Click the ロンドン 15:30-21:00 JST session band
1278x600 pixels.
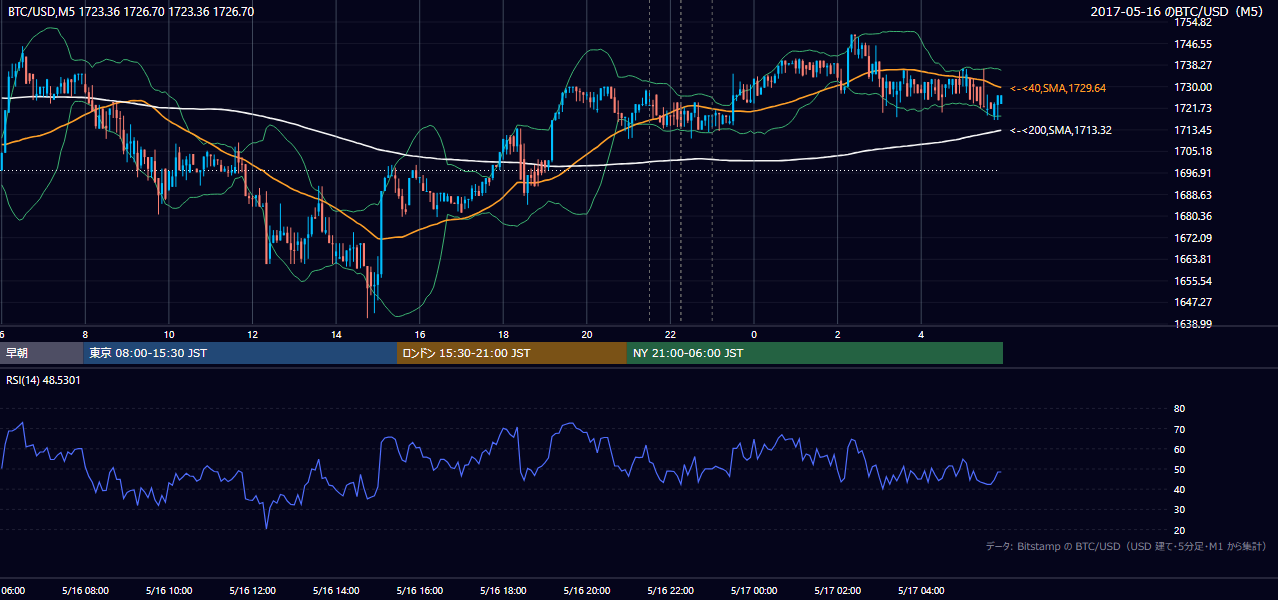(512, 353)
